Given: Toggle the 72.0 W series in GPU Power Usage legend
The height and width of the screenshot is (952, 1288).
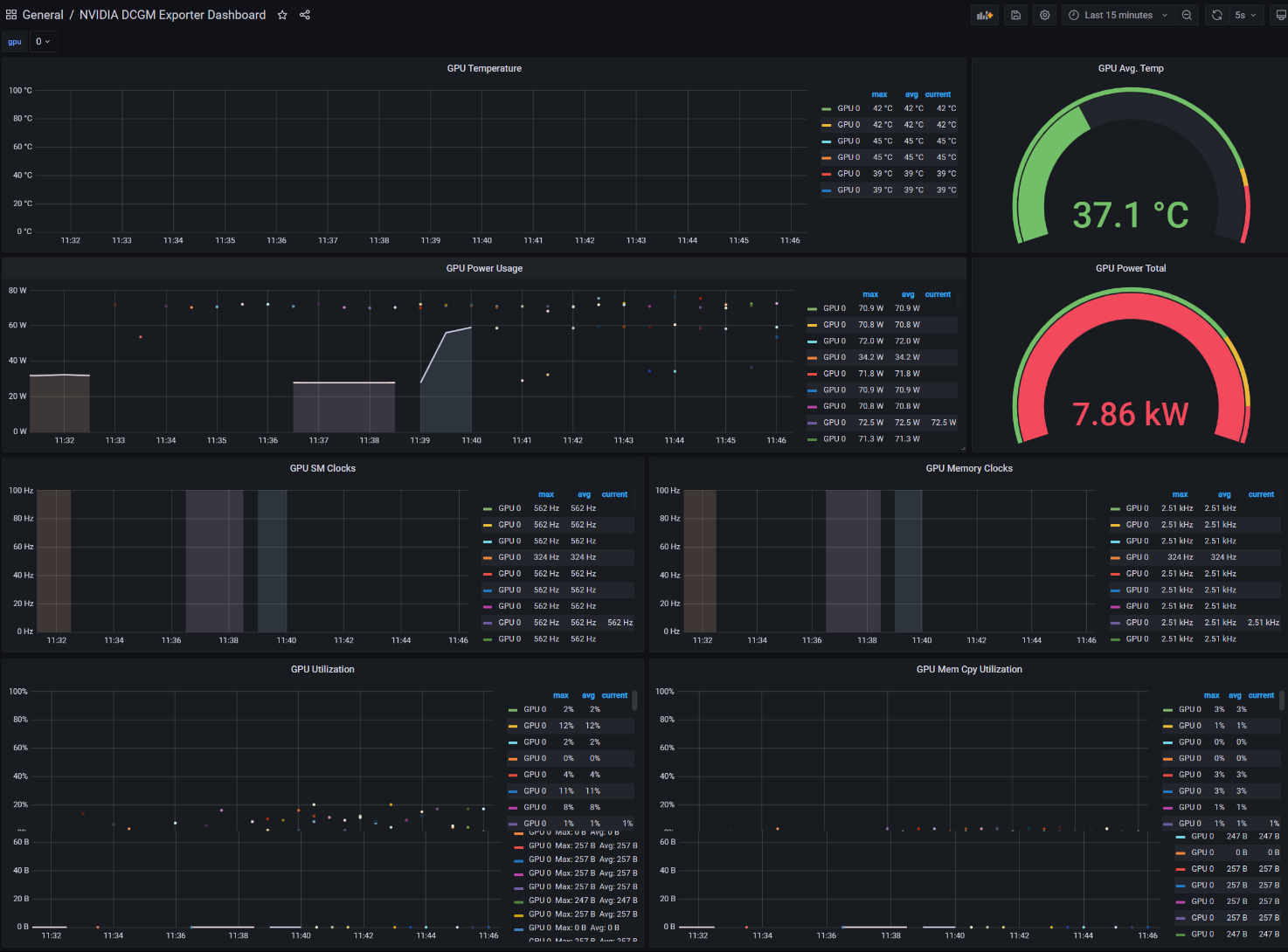Looking at the screenshot, I should tap(834, 341).
